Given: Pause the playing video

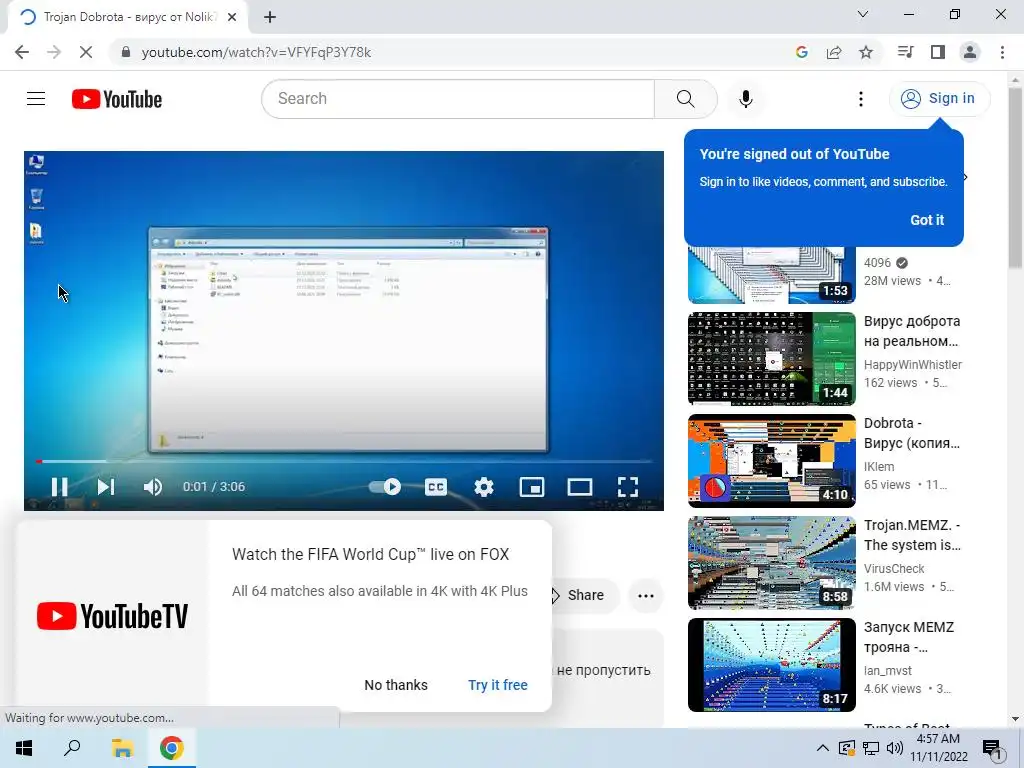Looking at the screenshot, I should tap(59, 487).
